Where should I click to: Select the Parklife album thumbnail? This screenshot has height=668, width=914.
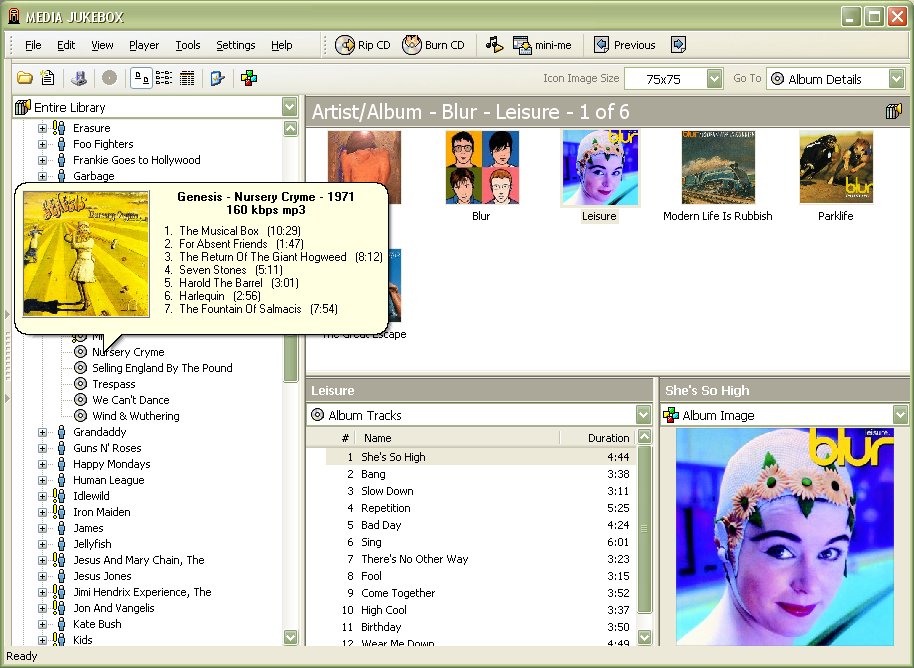point(836,167)
